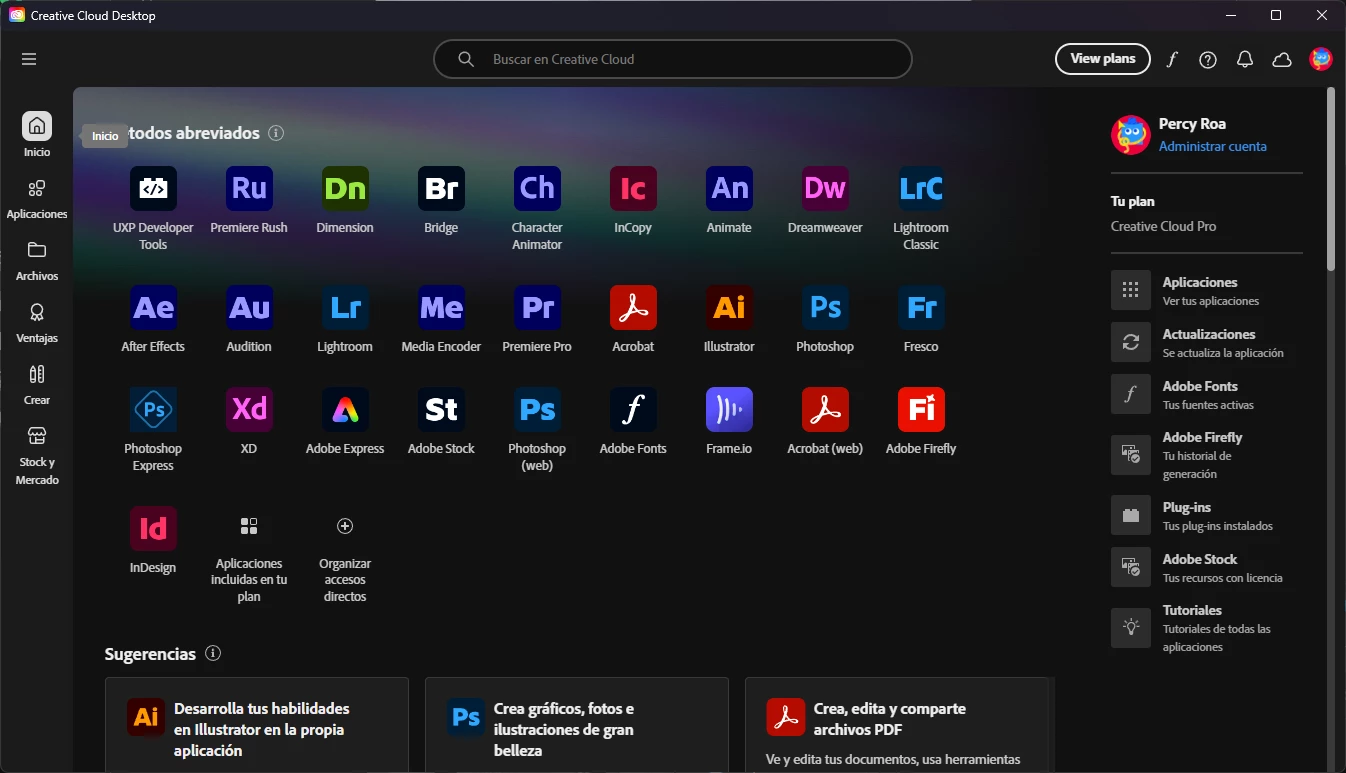Viewport: 1346px width, 773px height.
Task: Launch Illustrator from shortcuts grid
Action: 729,308
